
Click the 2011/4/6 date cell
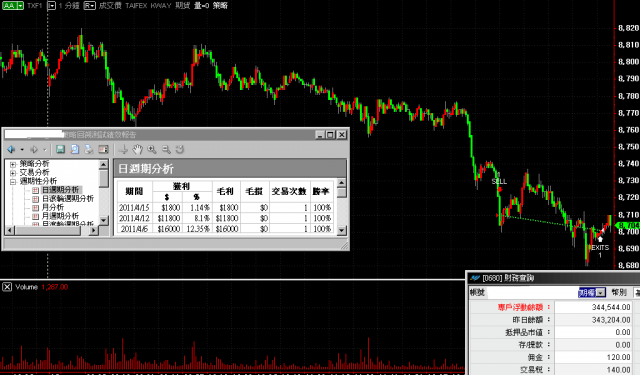click(x=134, y=229)
